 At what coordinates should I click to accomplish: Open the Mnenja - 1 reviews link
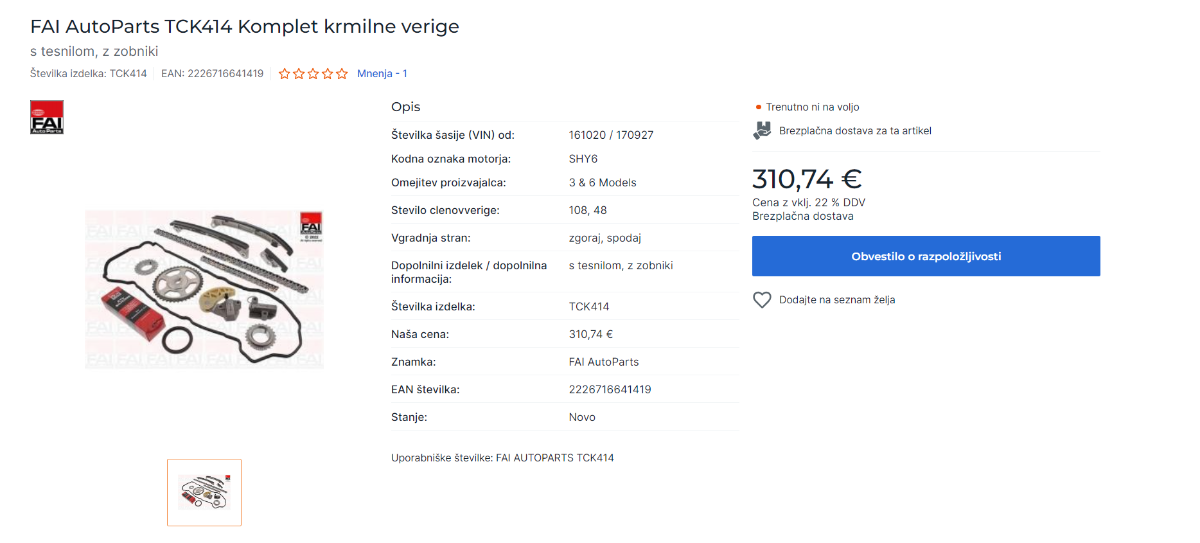[382, 73]
